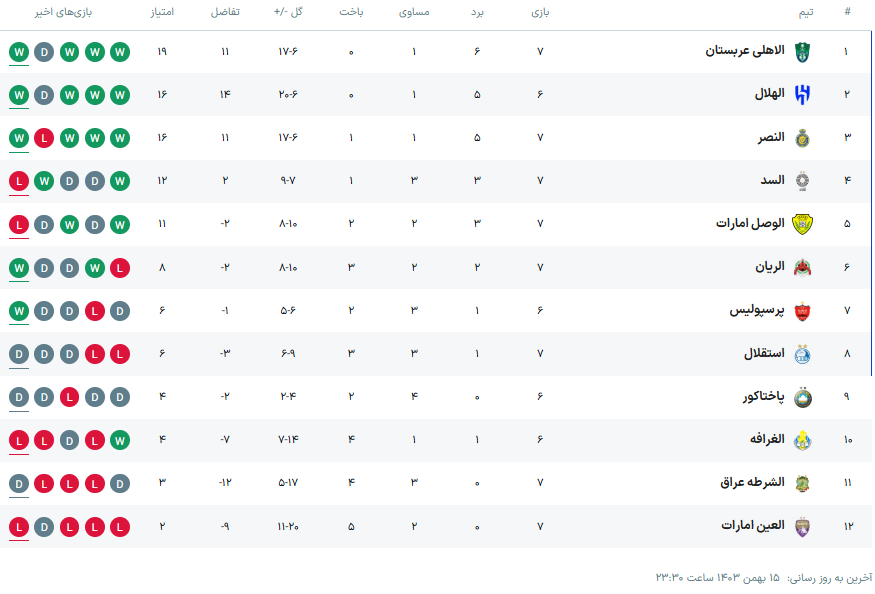Click the Al-Sadd team logo
Image resolution: width=875 pixels, height=594 pixels.
(x=802, y=181)
